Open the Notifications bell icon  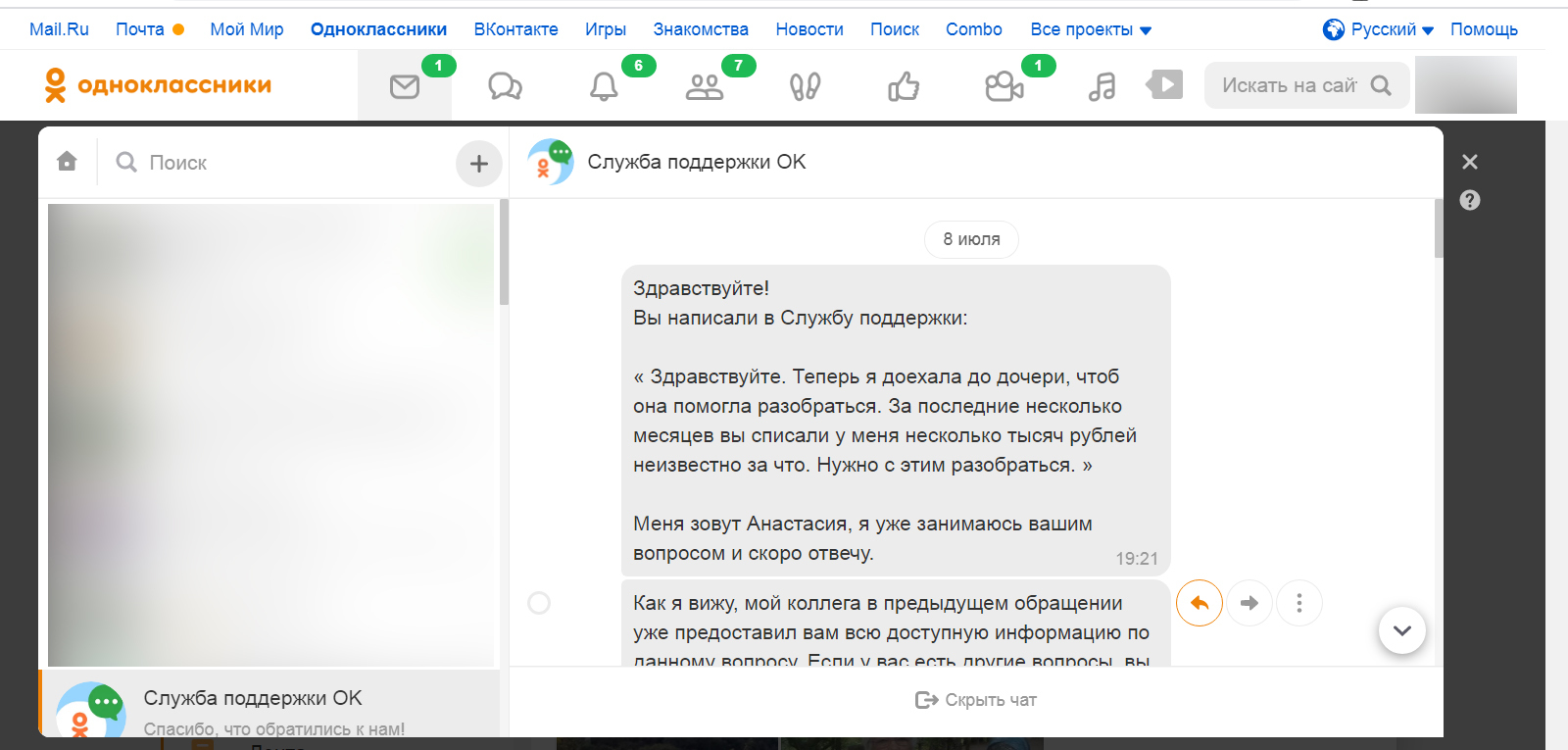[604, 86]
